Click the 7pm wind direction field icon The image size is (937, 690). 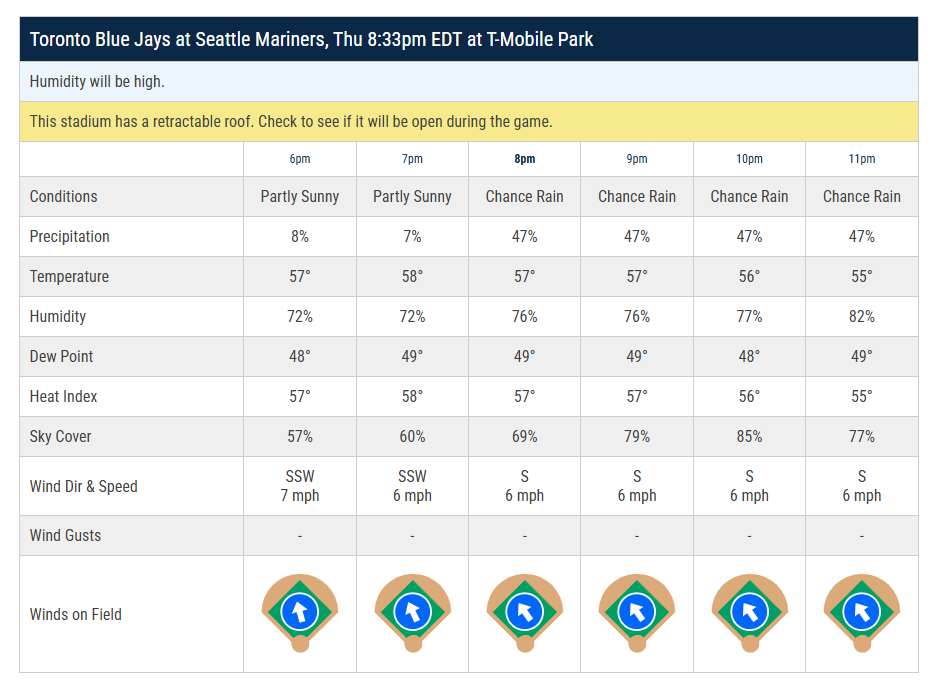[412, 612]
